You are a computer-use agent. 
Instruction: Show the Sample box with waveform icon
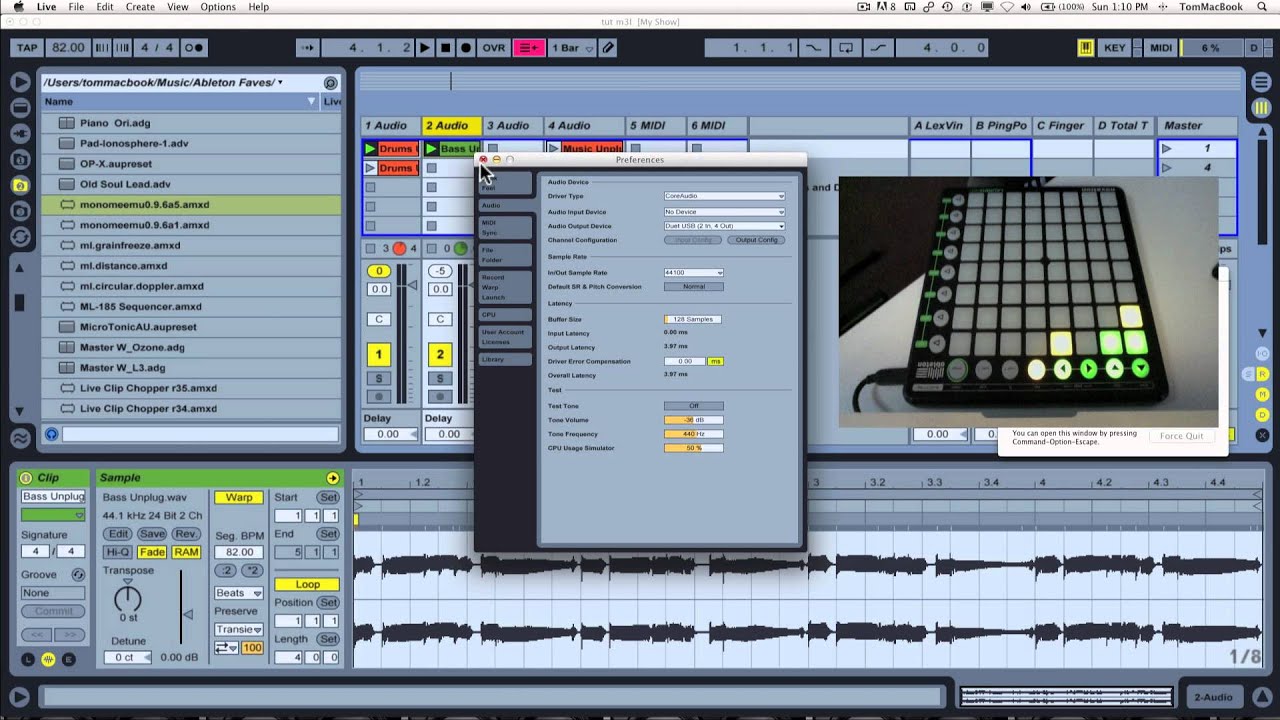click(x=48, y=659)
